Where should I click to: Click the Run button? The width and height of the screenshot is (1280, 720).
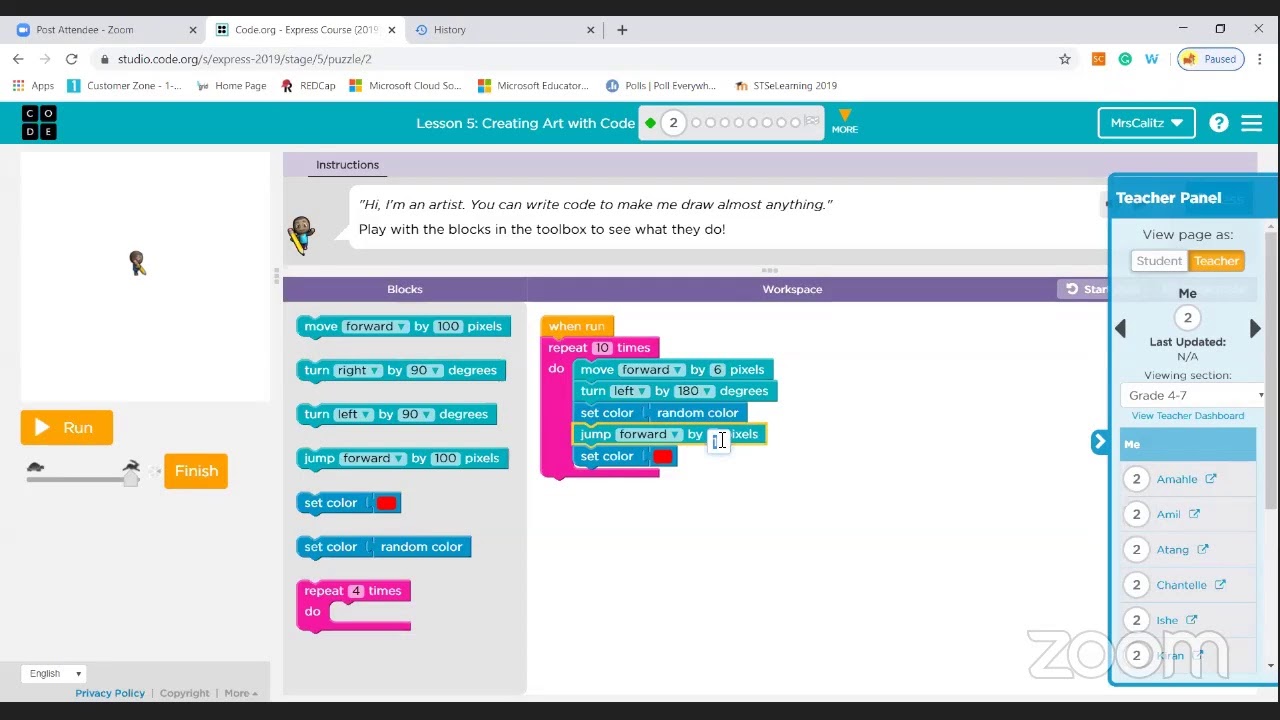[x=66, y=428]
